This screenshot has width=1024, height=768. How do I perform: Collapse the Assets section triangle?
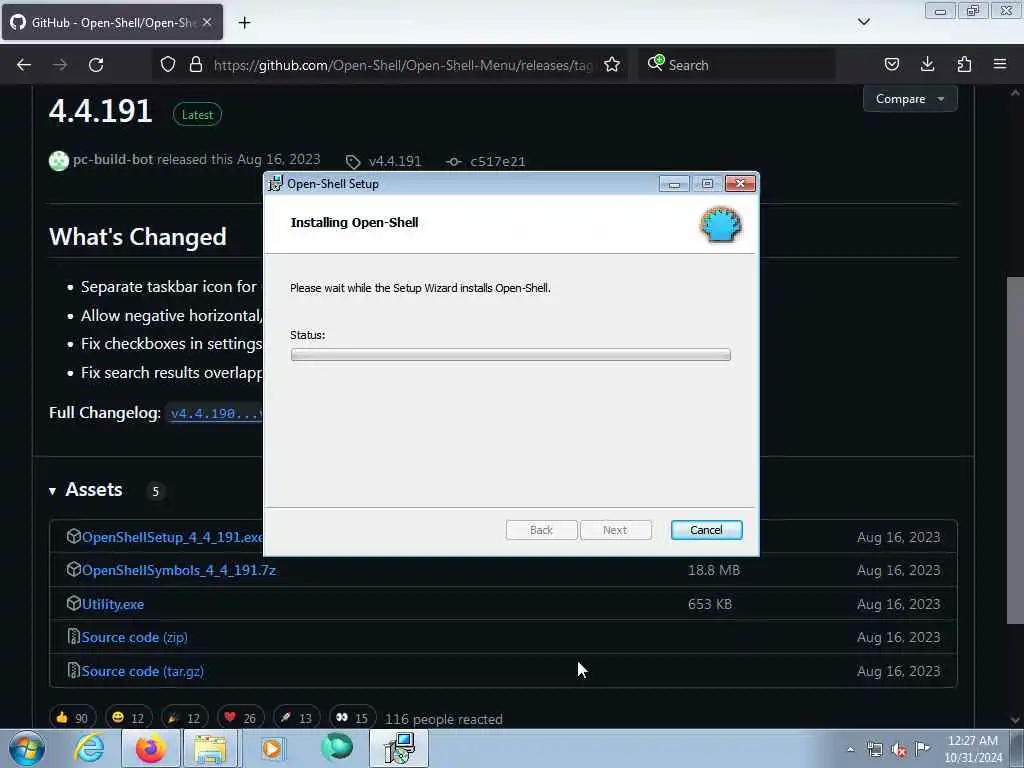(52, 491)
